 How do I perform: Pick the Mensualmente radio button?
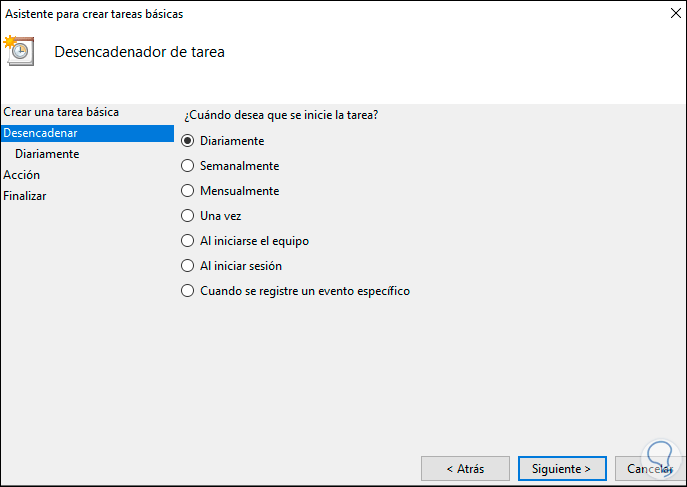coord(187,191)
